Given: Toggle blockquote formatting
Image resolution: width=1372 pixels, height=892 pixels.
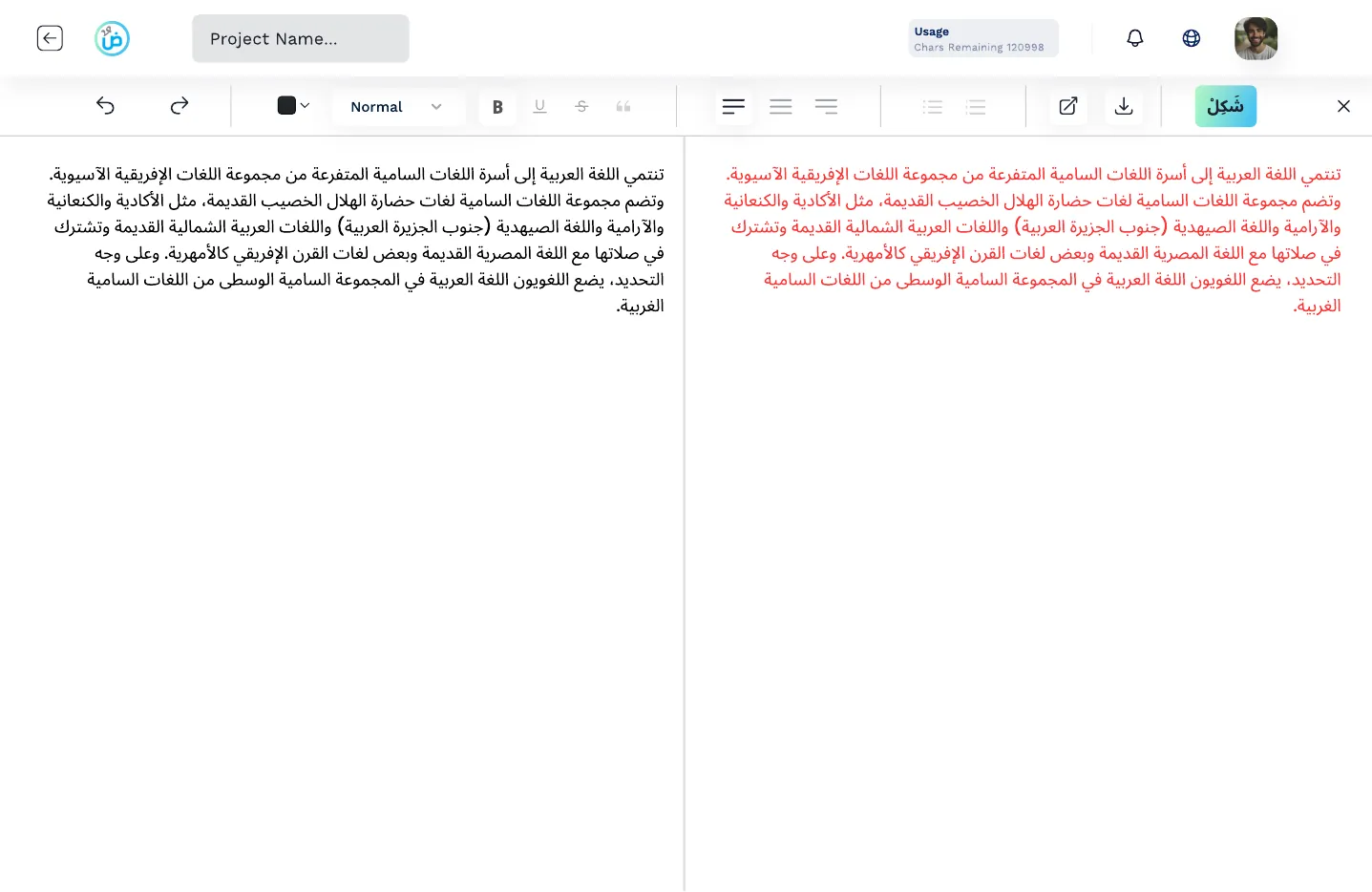Looking at the screenshot, I should tap(623, 107).
